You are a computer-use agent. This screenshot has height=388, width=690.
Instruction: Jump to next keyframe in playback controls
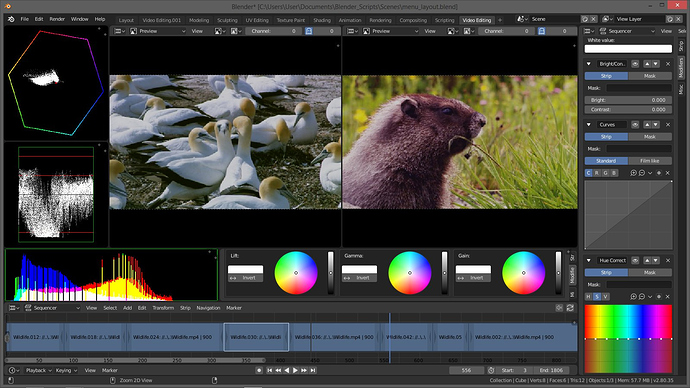(x=304, y=370)
